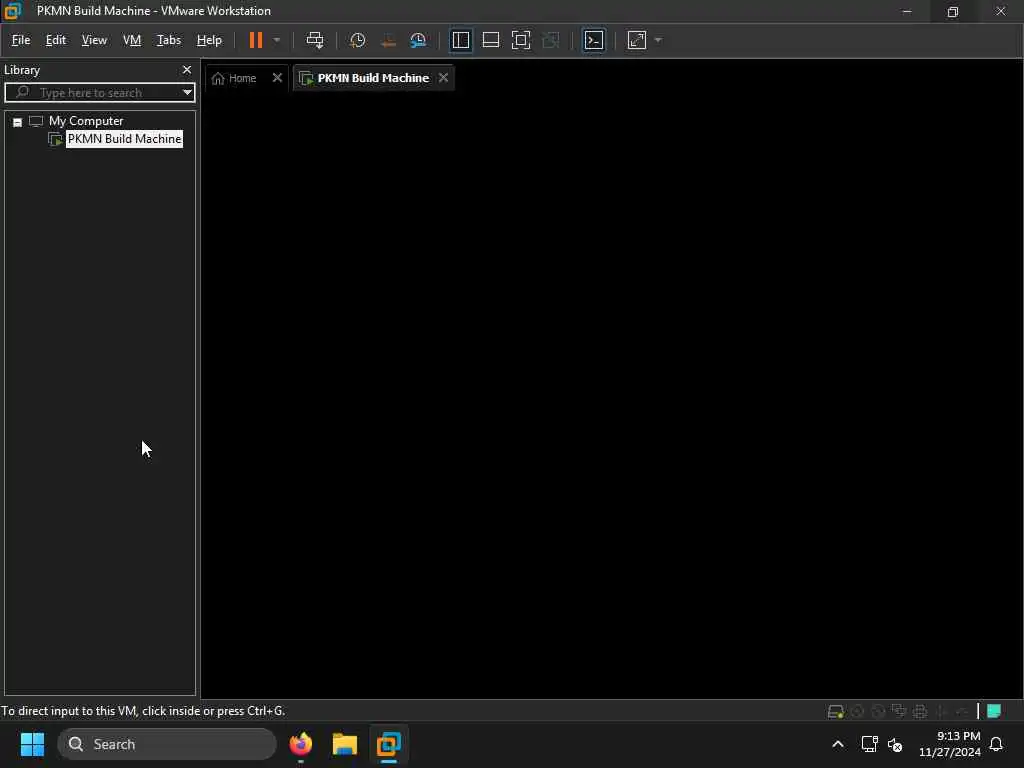Select My Computer in the library
1024x768 pixels.
pyautogui.click(x=86, y=121)
